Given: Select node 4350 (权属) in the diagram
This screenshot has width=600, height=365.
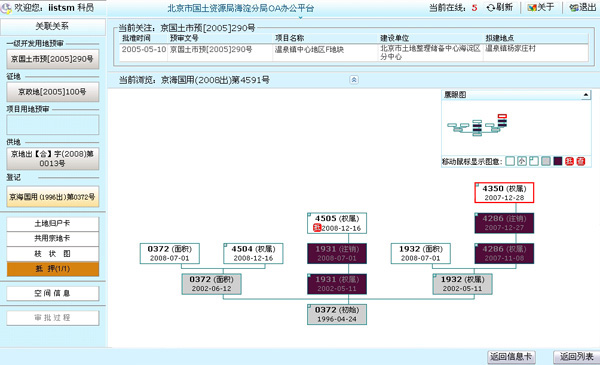Looking at the screenshot, I should coord(504,193).
